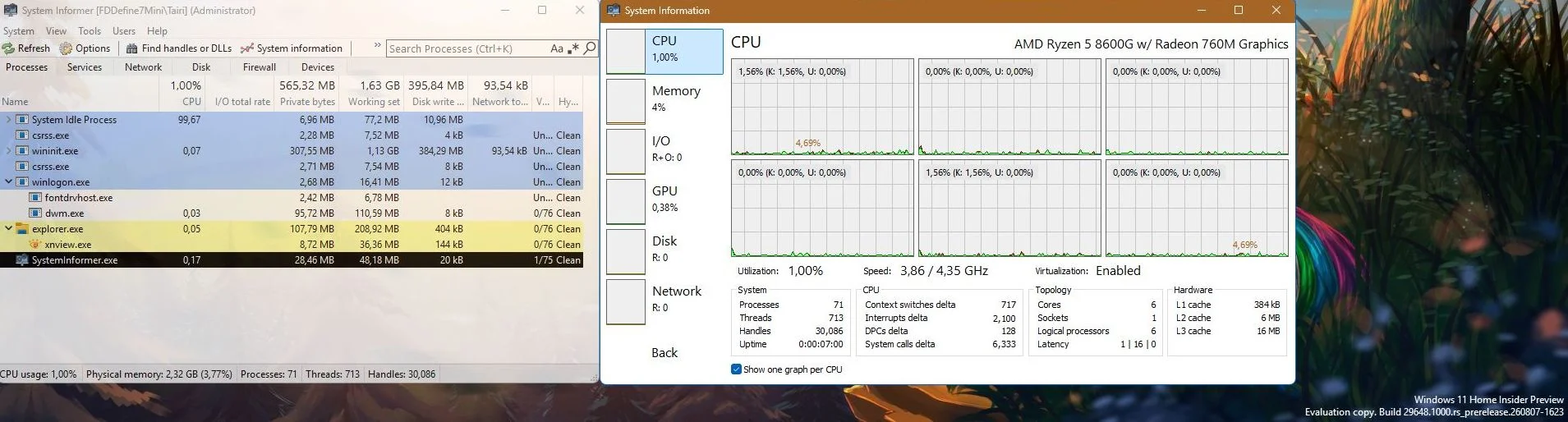Collapse the explorer.exe tree node
This screenshot has width=1568, height=422.
9,229
